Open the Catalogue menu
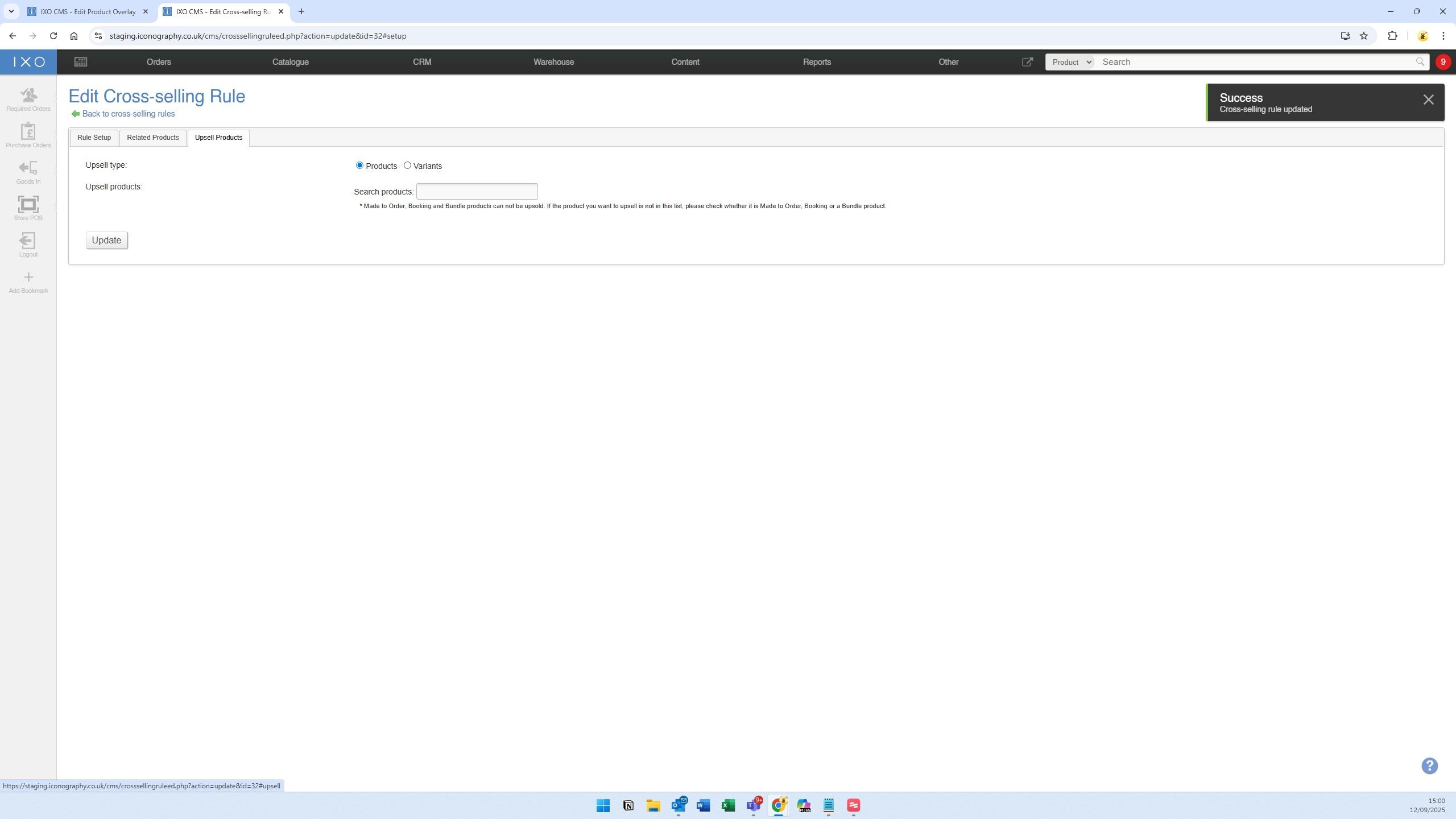This screenshot has width=1456, height=819. click(290, 62)
